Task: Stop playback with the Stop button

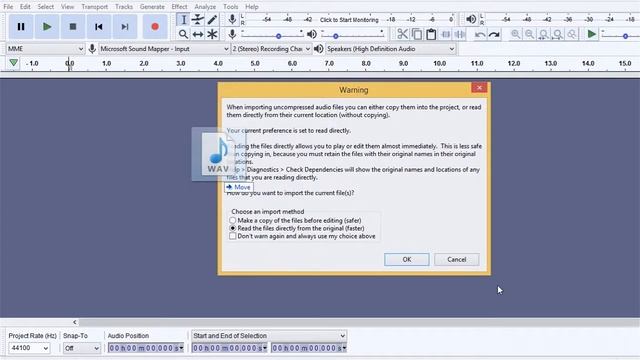Action: tap(73, 27)
